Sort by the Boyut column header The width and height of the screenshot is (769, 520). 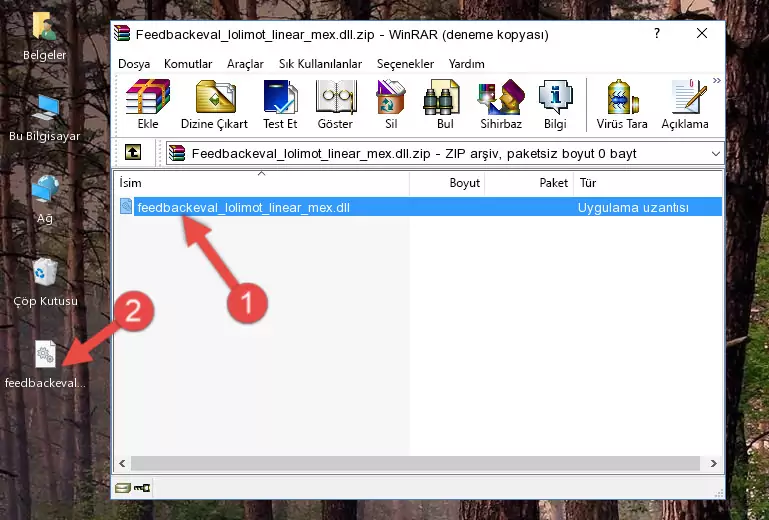447,183
